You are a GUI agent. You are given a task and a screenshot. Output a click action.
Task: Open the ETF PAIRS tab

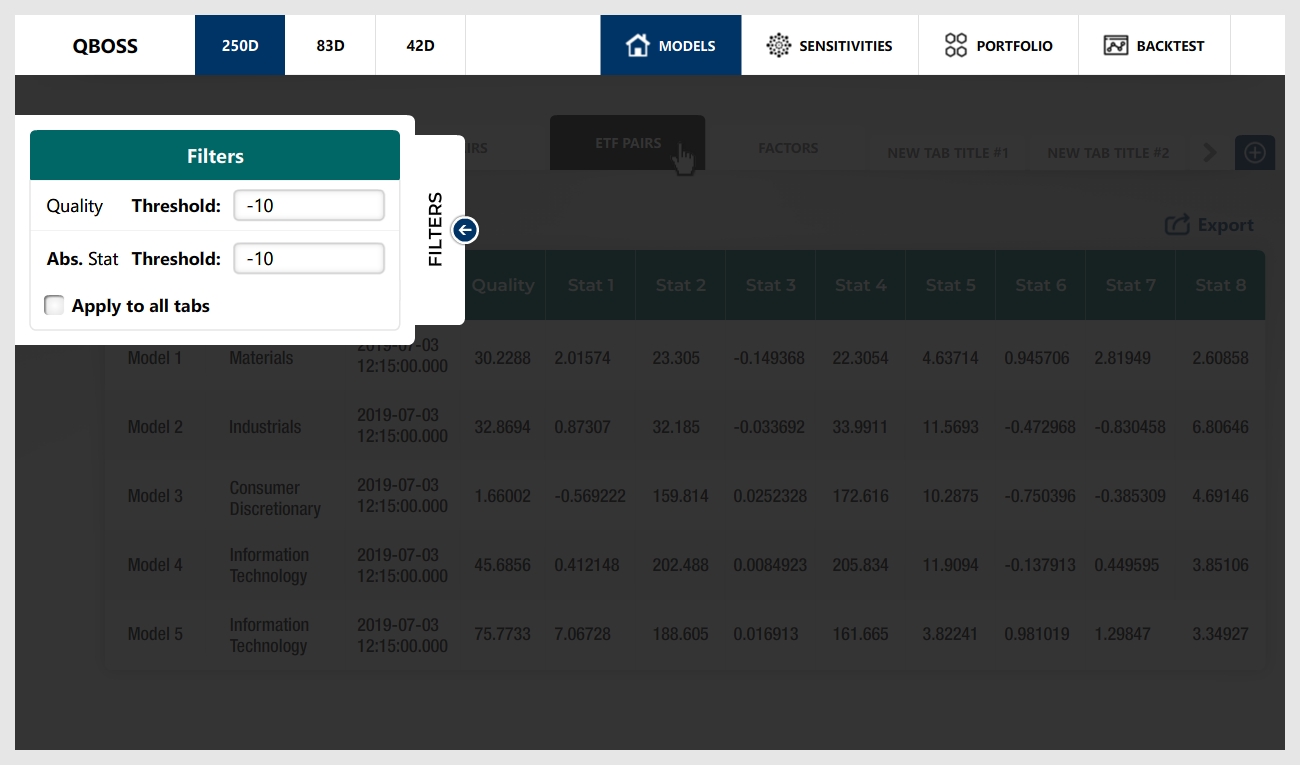[627, 143]
